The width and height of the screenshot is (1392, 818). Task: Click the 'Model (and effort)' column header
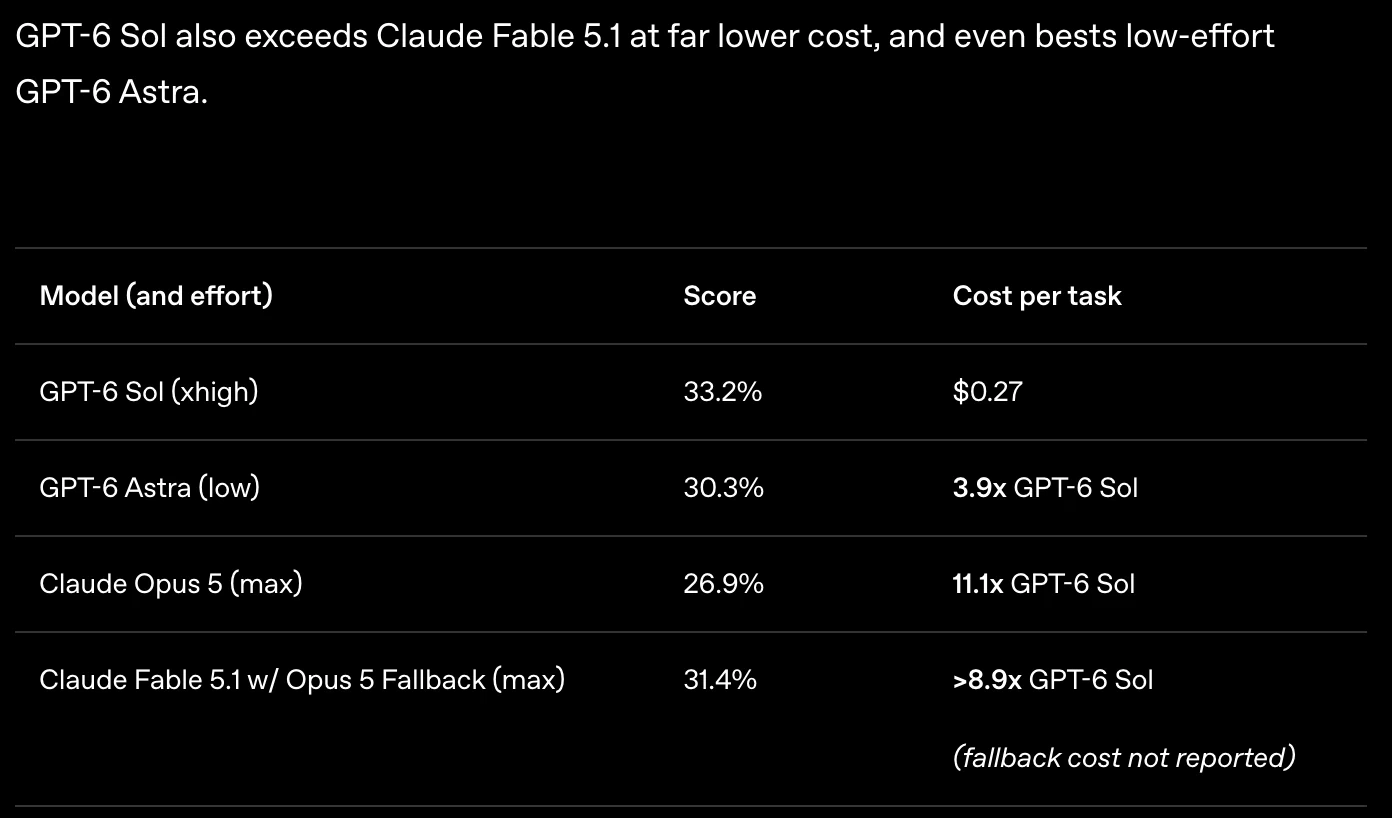coord(156,296)
